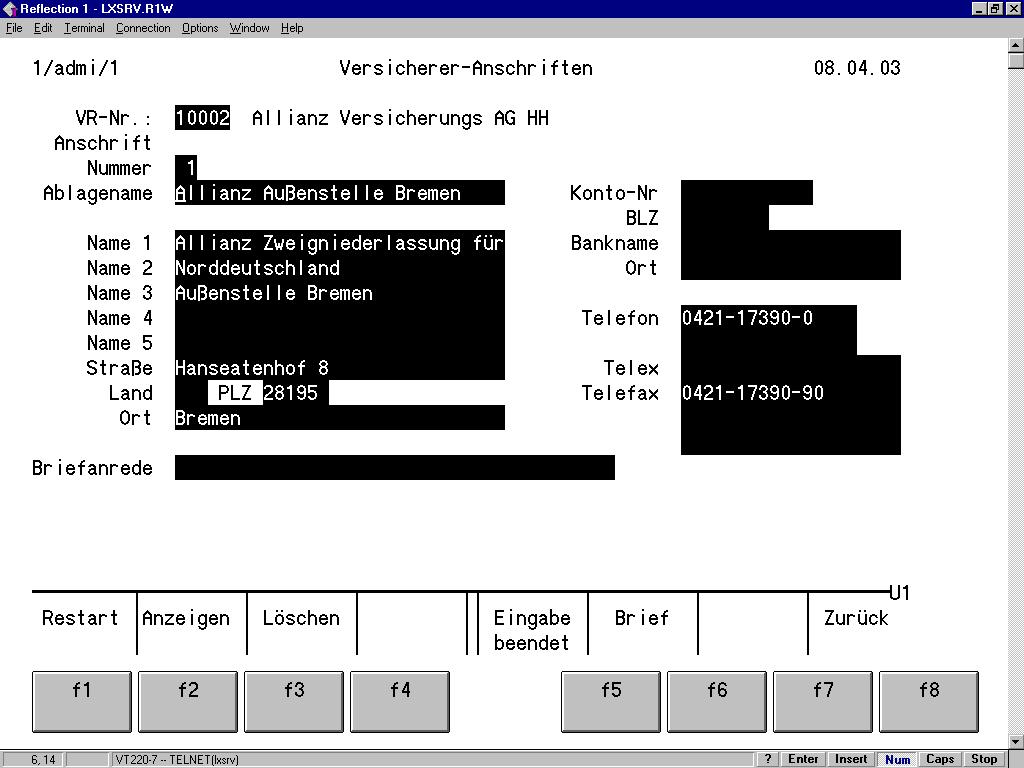Click the Ort field containing Bremen
The image size is (1024, 768).
pyautogui.click(x=340, y=418)
